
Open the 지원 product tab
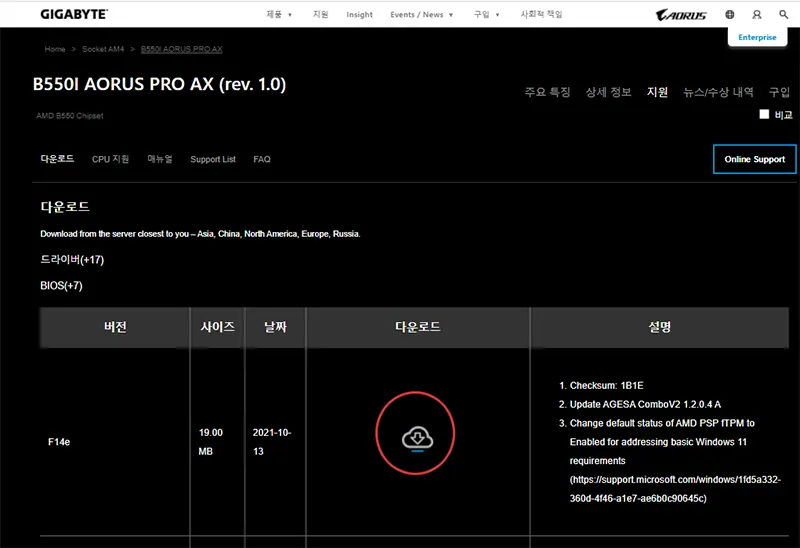(657, 92)
